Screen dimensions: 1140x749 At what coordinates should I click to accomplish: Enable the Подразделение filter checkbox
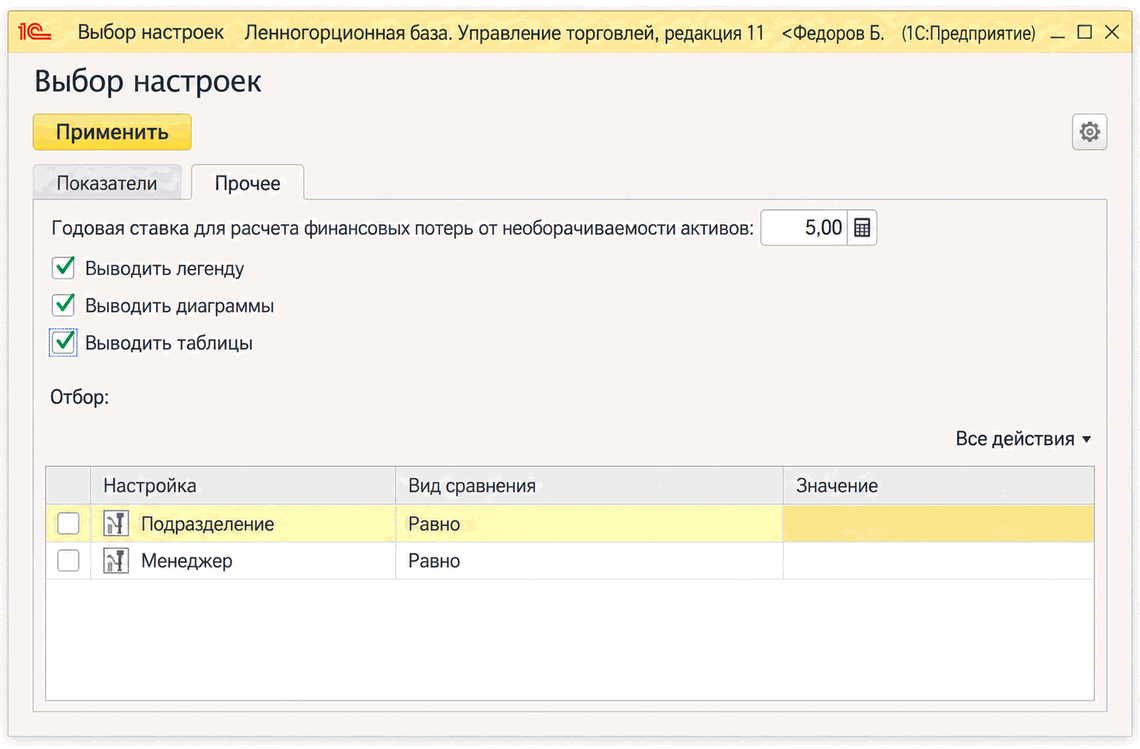pyautogui.click(x=68, y=524)
